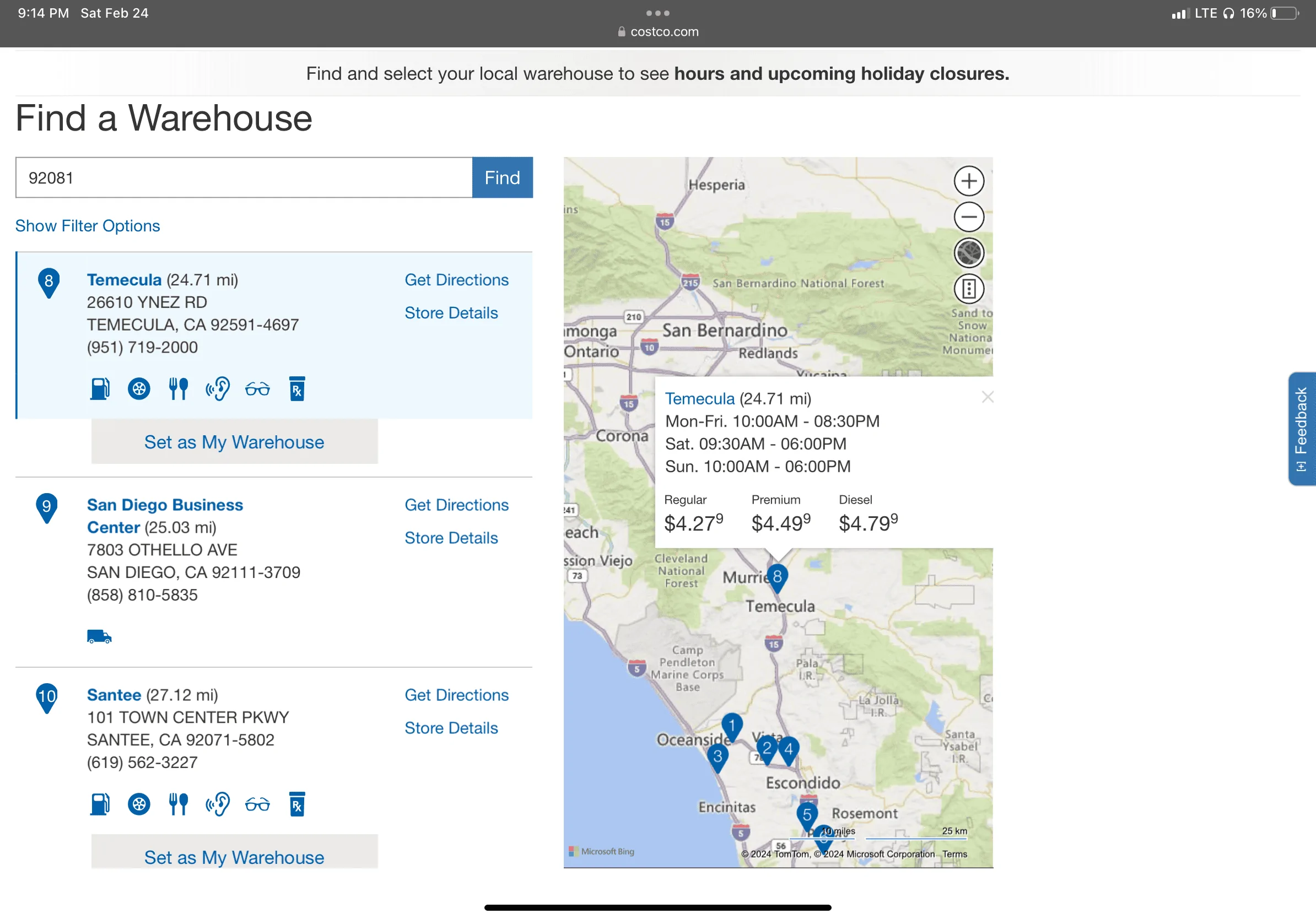Image resolution: width=1316 pixels, height=919 pixels.
Task: Click the tire center icon under Temecula
Action: click(139, 389)
